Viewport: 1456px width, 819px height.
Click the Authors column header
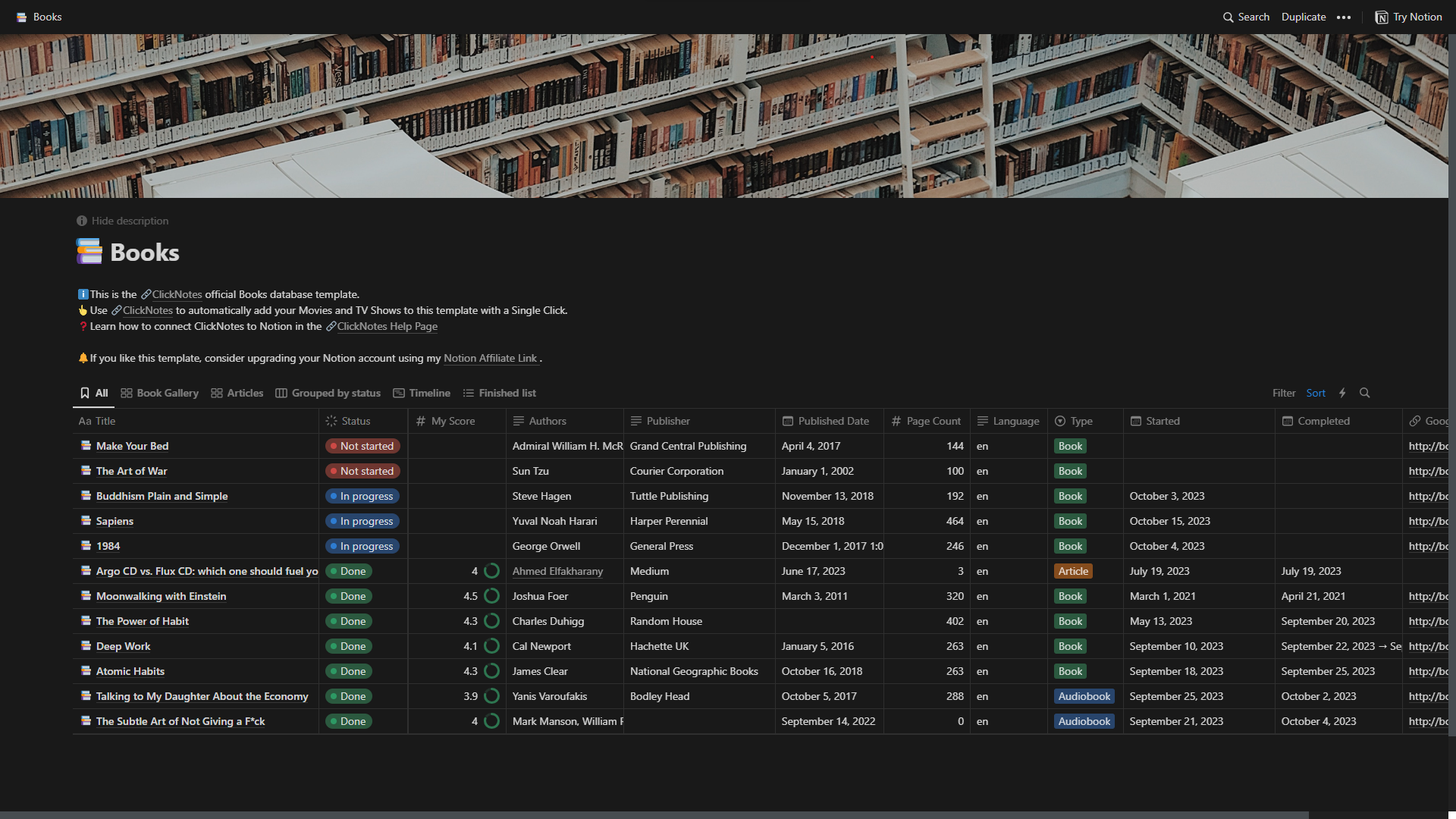pyautogui.click(x=565, y=421)
